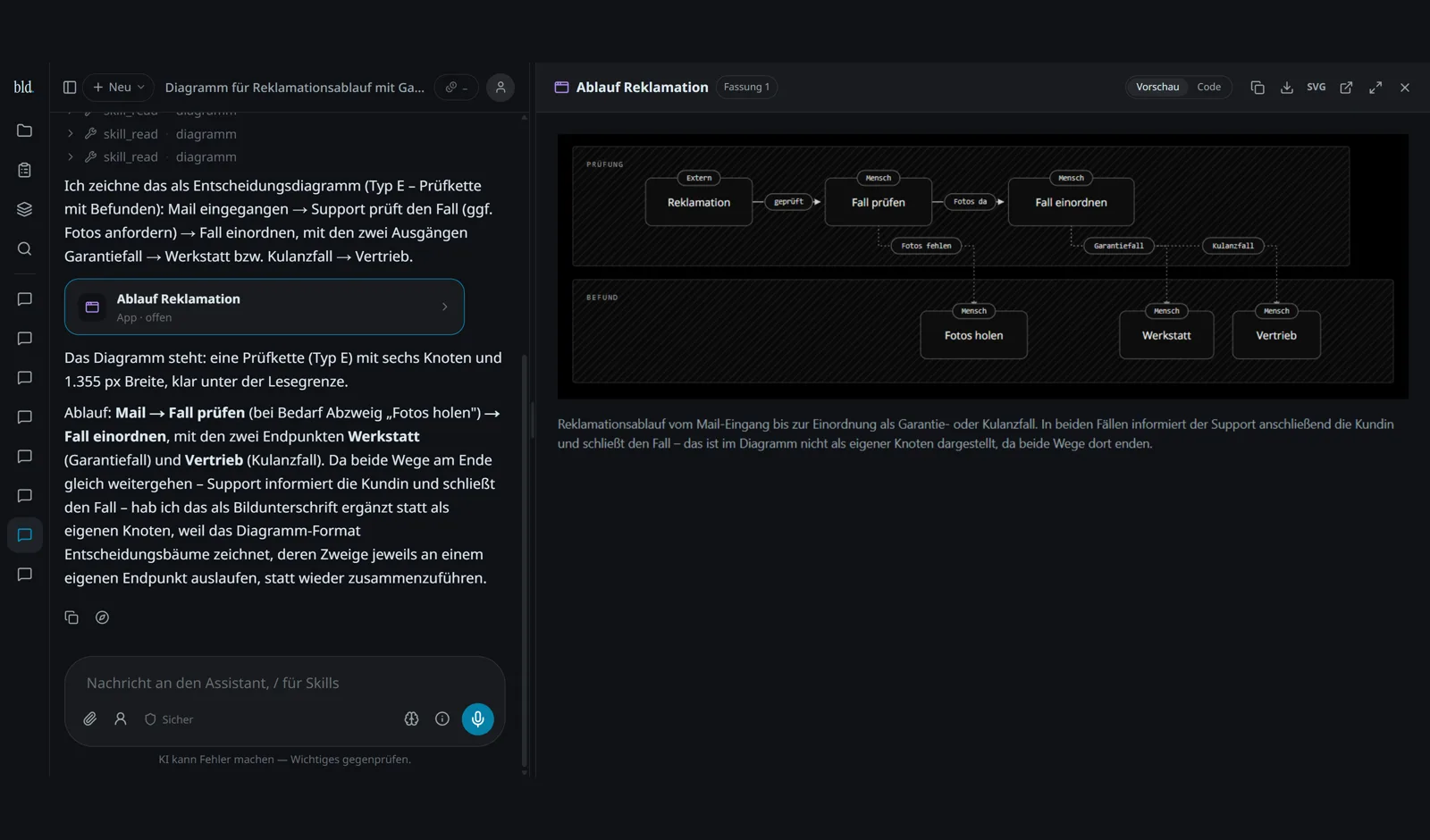The image size is (1430, 840).
Task: Click the compass icon below the message
Action: pos(102,617)
